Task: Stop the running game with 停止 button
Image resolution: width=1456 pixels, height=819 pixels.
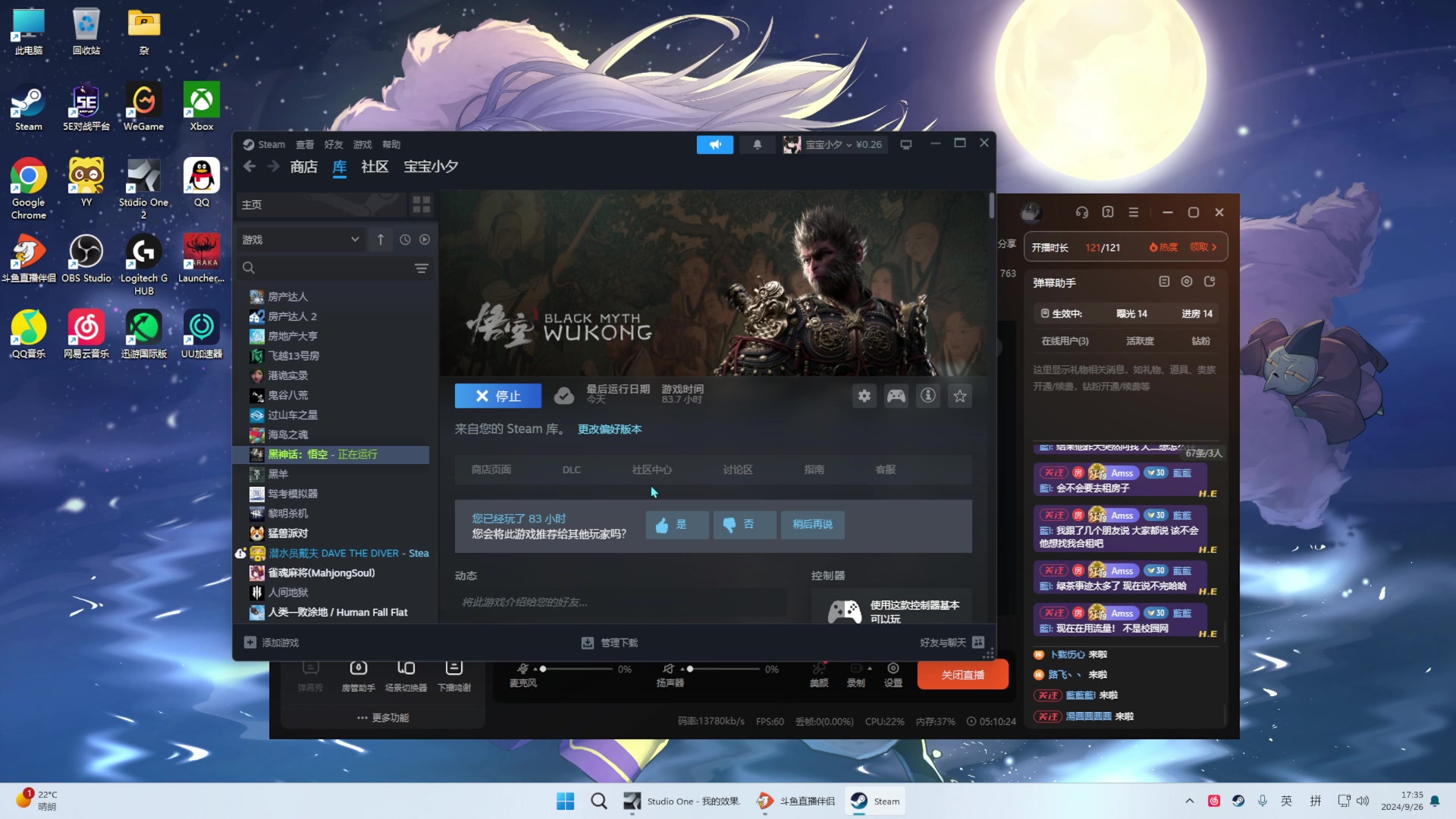Action: [498, 396]
